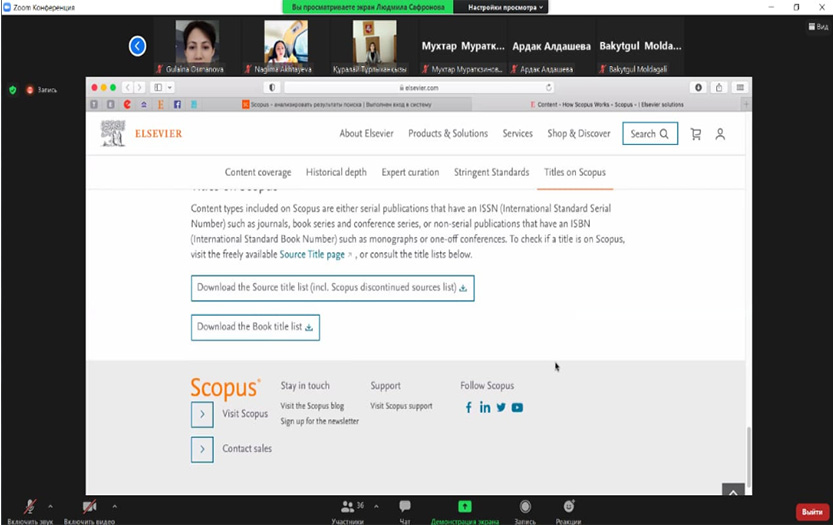Jump to Expert curation section
Screen dimensions: 833x525
coord(410,172)
